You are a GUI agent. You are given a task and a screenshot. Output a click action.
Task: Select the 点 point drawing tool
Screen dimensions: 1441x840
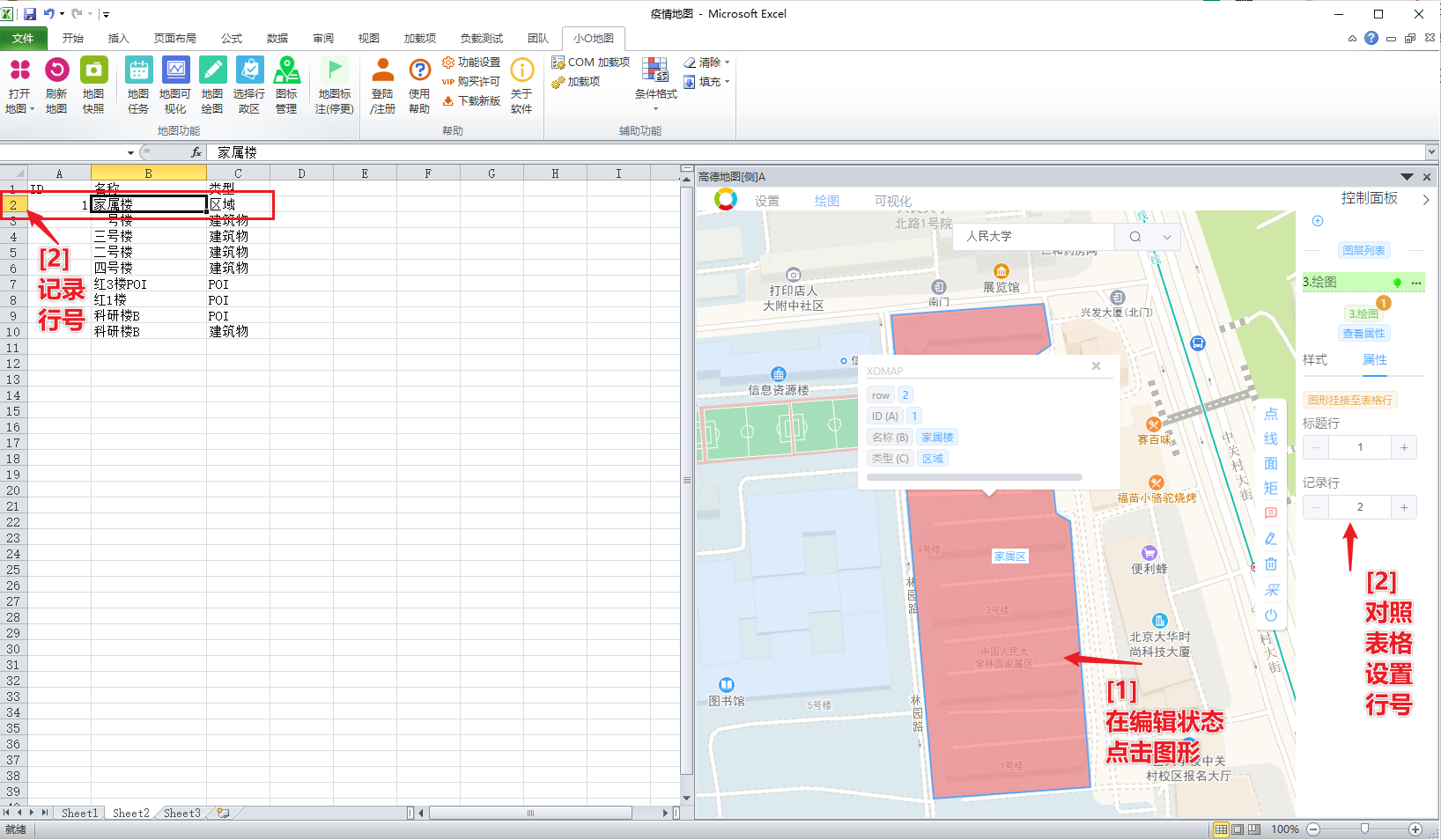(1271, 414)
